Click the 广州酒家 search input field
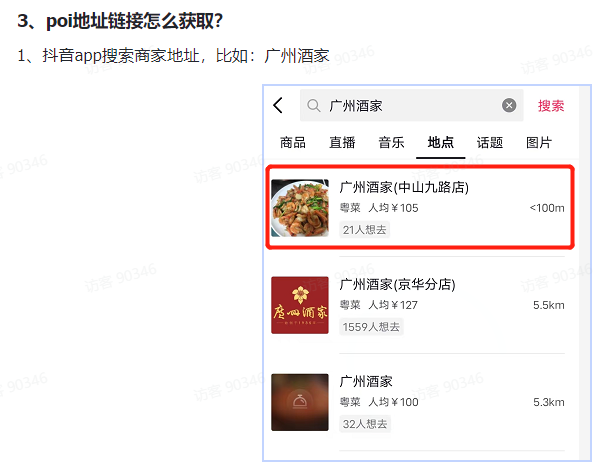The image size is (602, 472). coord(412,105)
